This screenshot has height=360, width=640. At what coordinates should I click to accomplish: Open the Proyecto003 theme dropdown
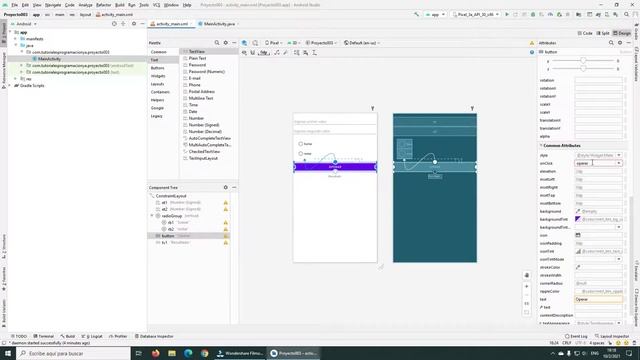321,42
